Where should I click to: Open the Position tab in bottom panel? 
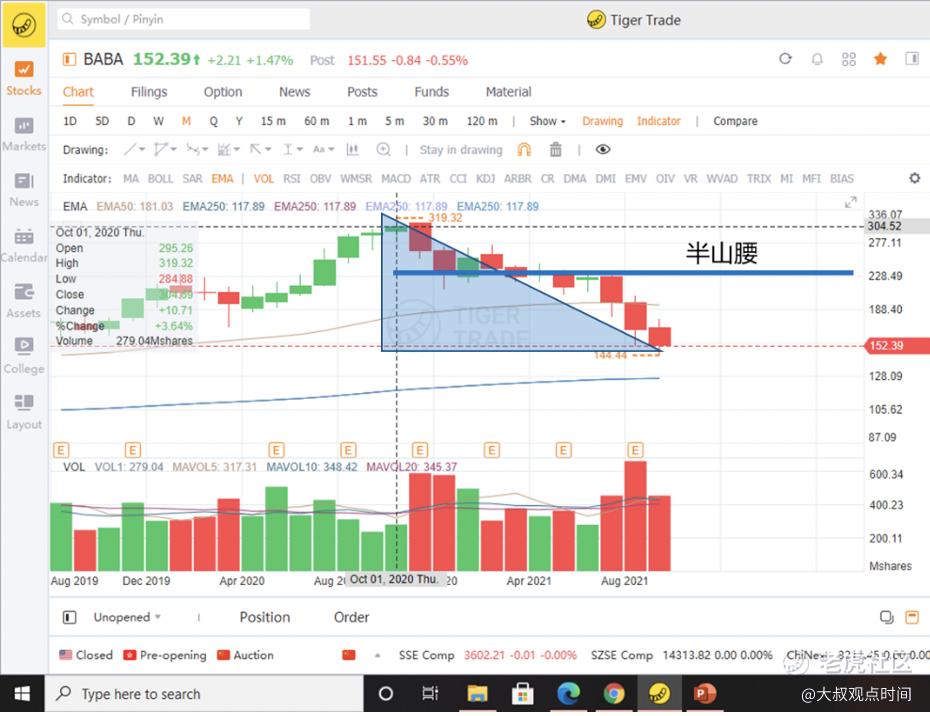[x=265, y=618]
